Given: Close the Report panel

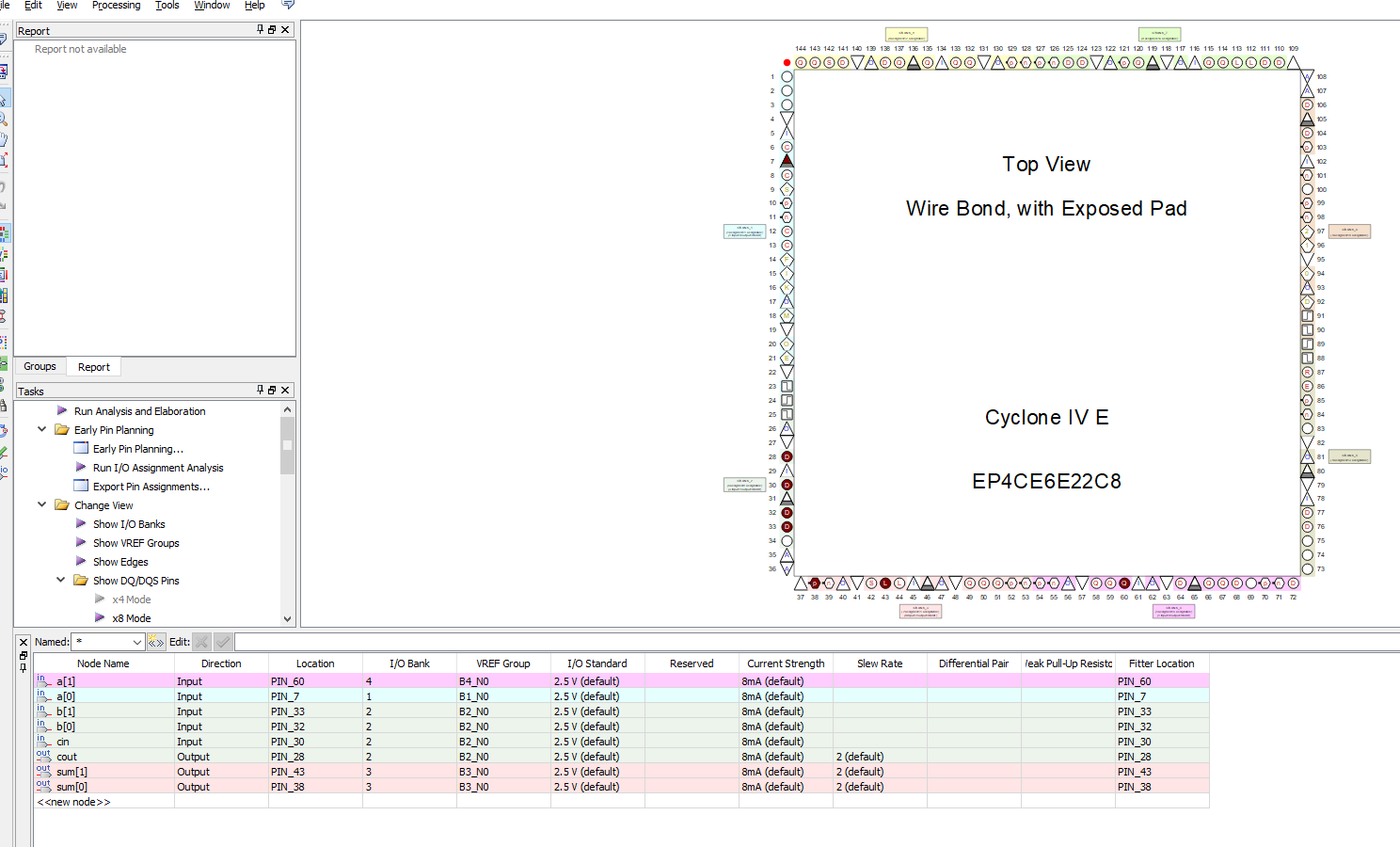Looking at the screenshot, I should (x=285, y=30).
